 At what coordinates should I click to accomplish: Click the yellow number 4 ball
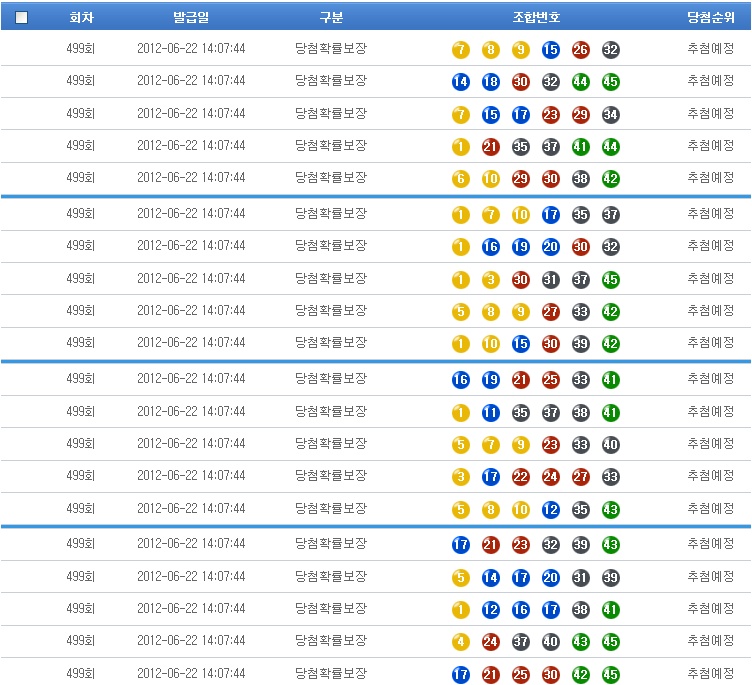coord(461,642)
